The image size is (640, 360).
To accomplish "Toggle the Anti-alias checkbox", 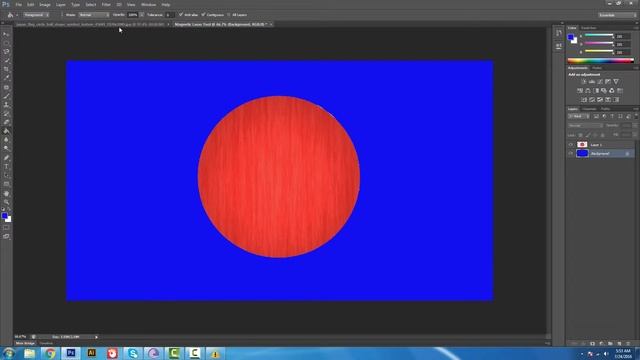I will pyautogui.click(x=181, y=15).
